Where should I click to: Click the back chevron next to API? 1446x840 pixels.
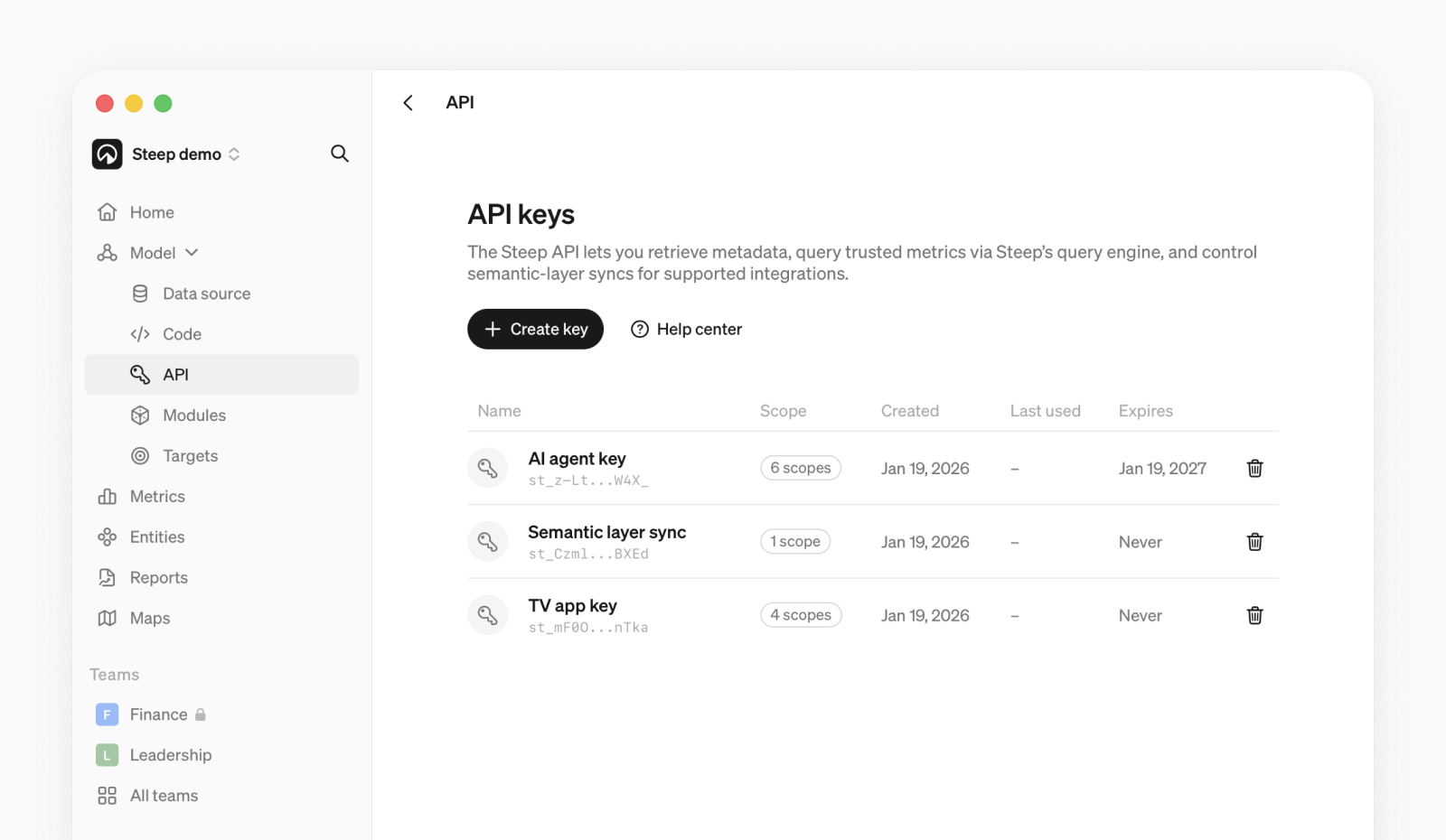(x=408, y=102)
